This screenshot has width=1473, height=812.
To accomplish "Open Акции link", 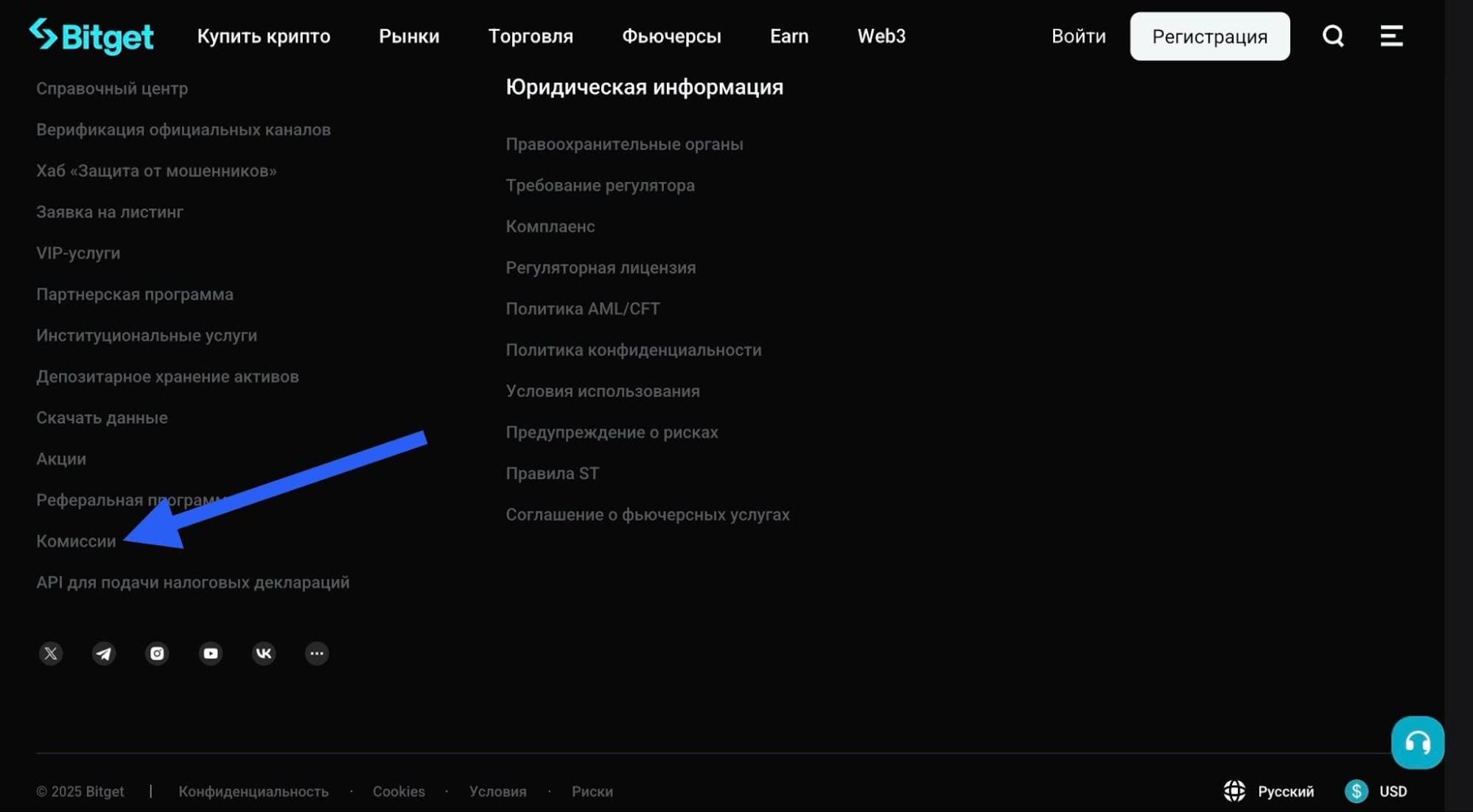I will tap(61, 459).
